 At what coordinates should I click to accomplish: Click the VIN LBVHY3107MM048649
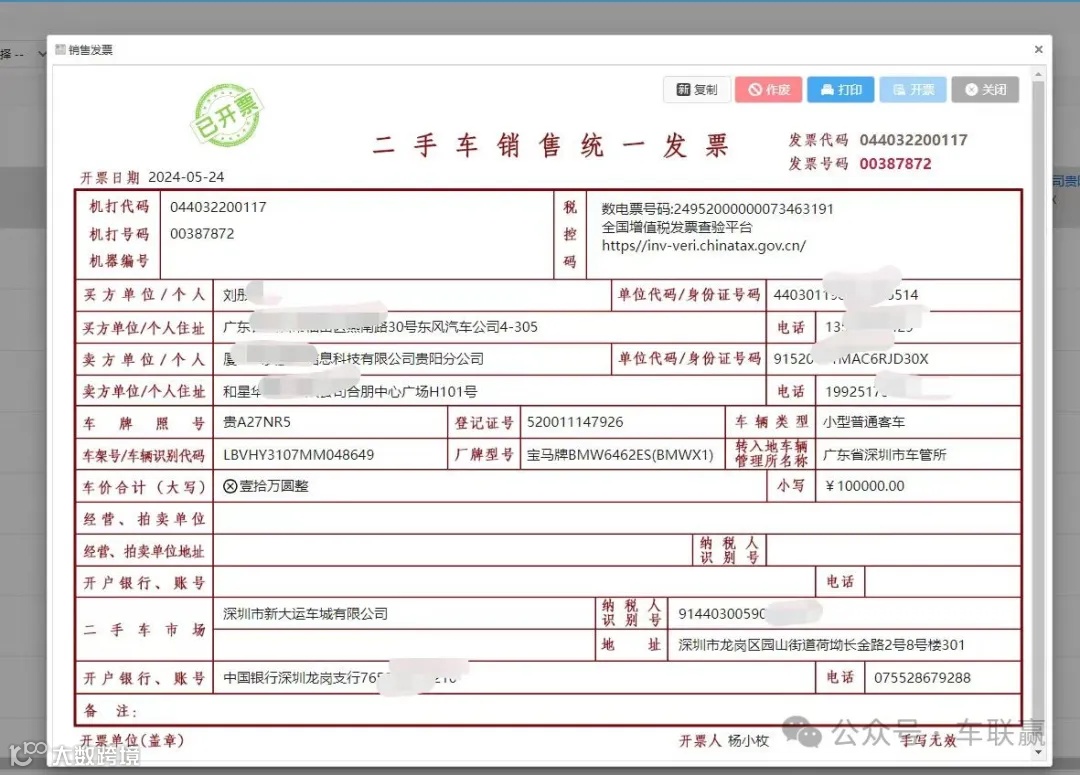click(x=298, y=455)
